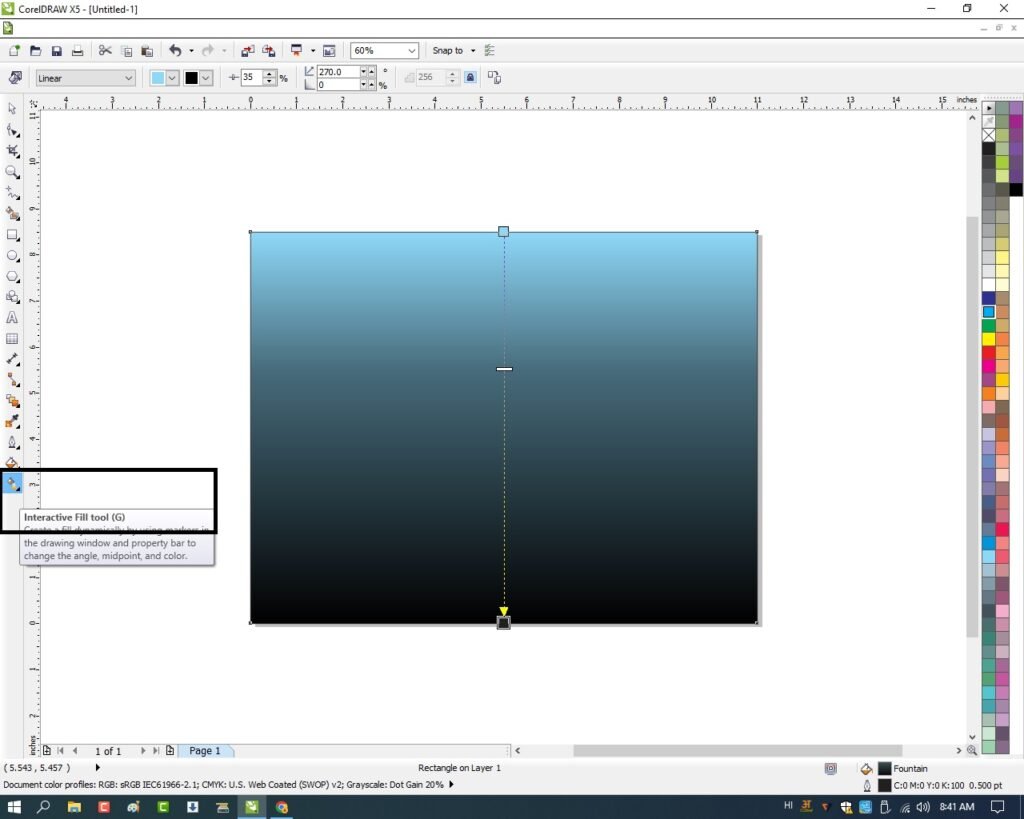Pick the yellow swatch in the palette
The image size is (1024, 819).
(989, 339)
